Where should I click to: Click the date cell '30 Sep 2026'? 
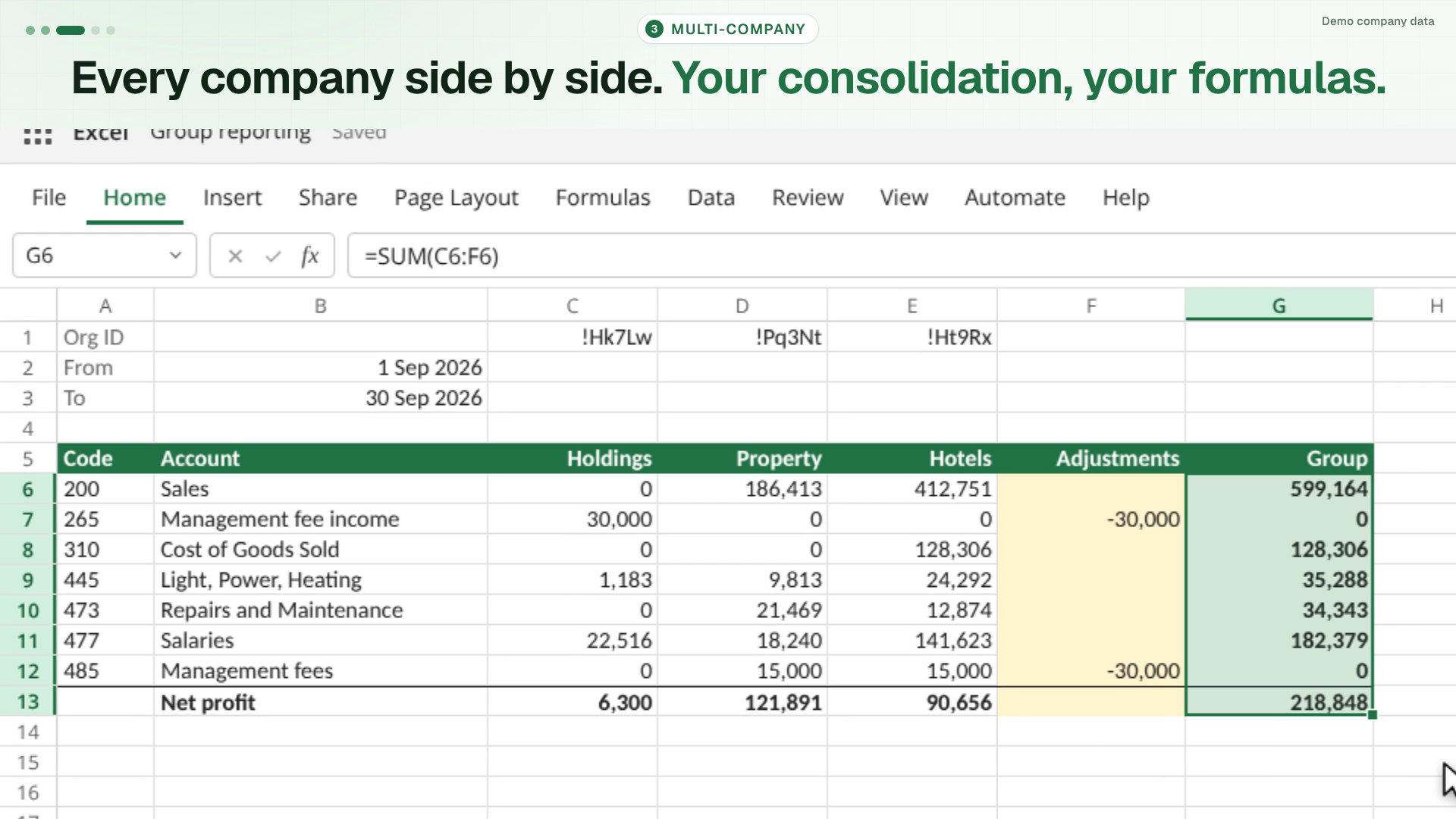(321, 398)
